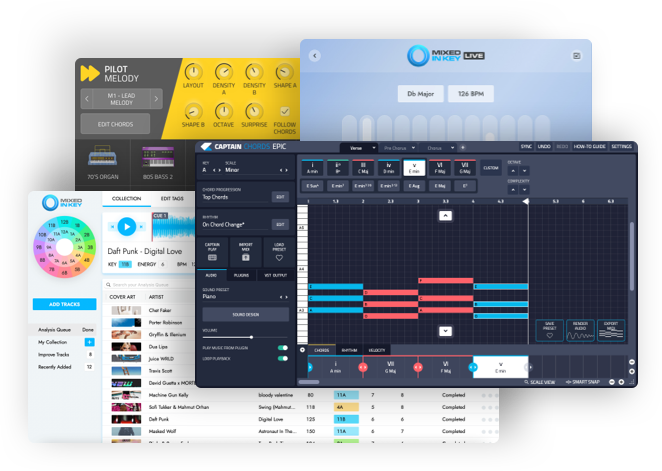Click Octave knob in Pilot Melody

click(x=224, y=111)
